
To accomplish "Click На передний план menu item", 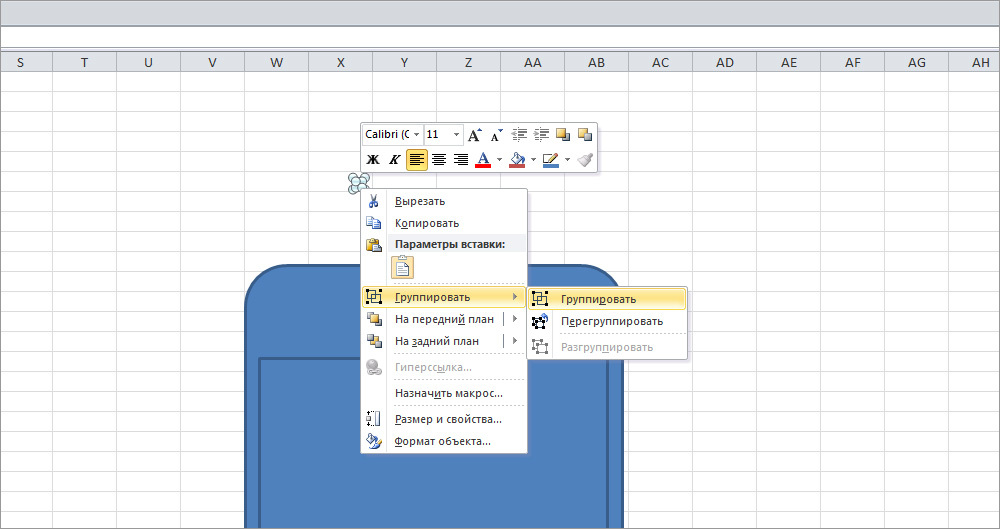I will coord(445,319).
